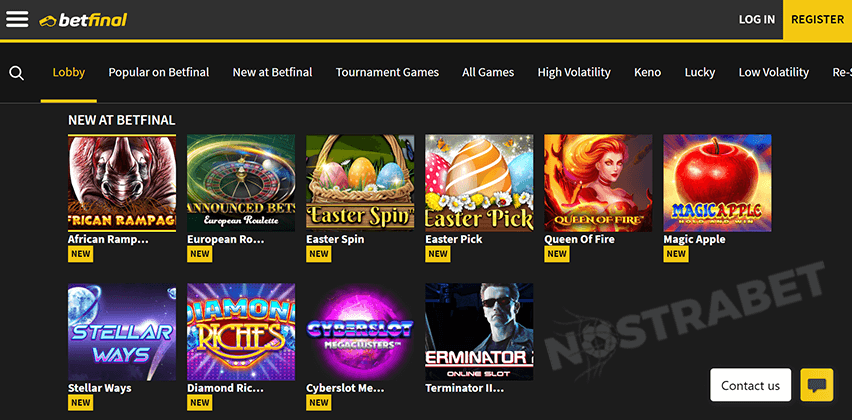
Task: Open the game search magnifier icon
Action: pyautogui.click(x=17, y=73)
